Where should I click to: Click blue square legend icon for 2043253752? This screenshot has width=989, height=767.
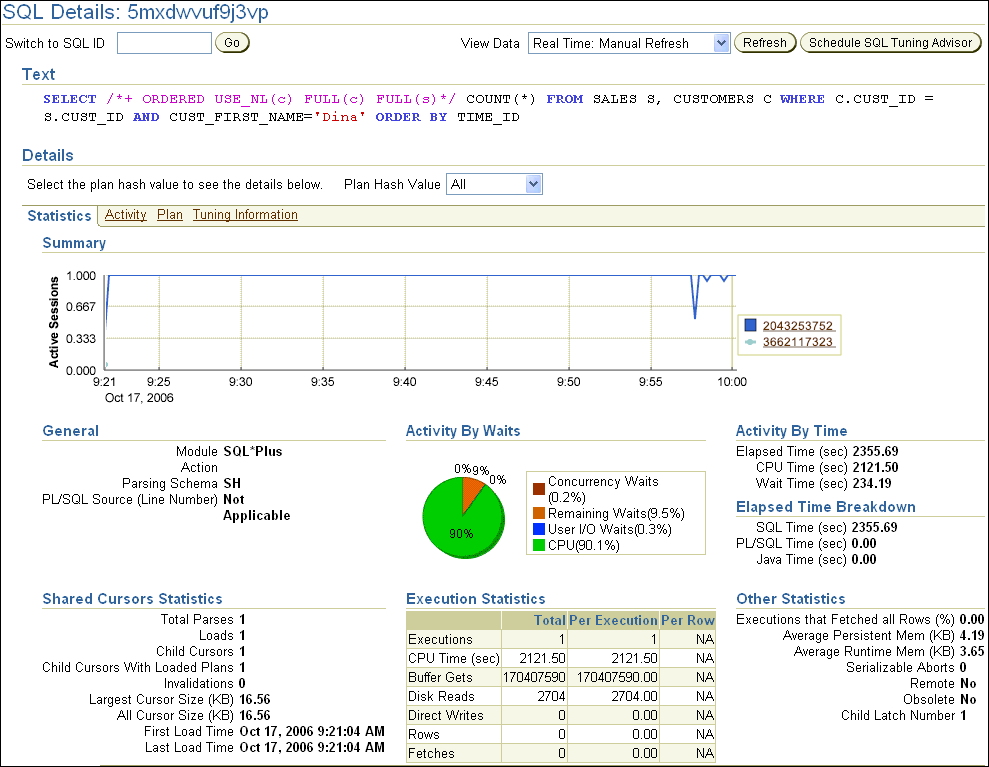[x=751, y=326]
